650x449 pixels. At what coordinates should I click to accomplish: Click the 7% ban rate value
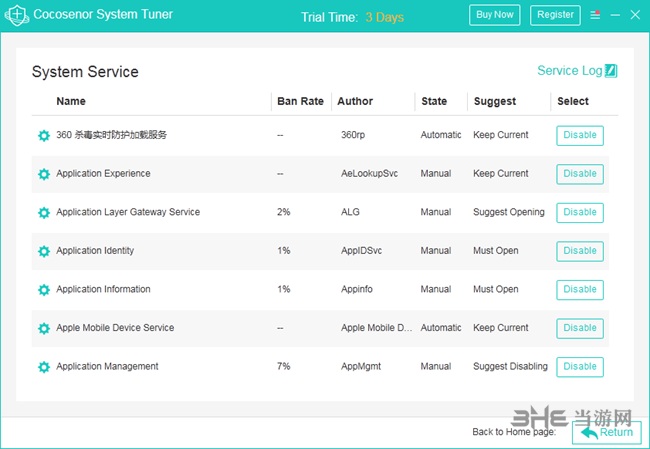coord(284,366)
